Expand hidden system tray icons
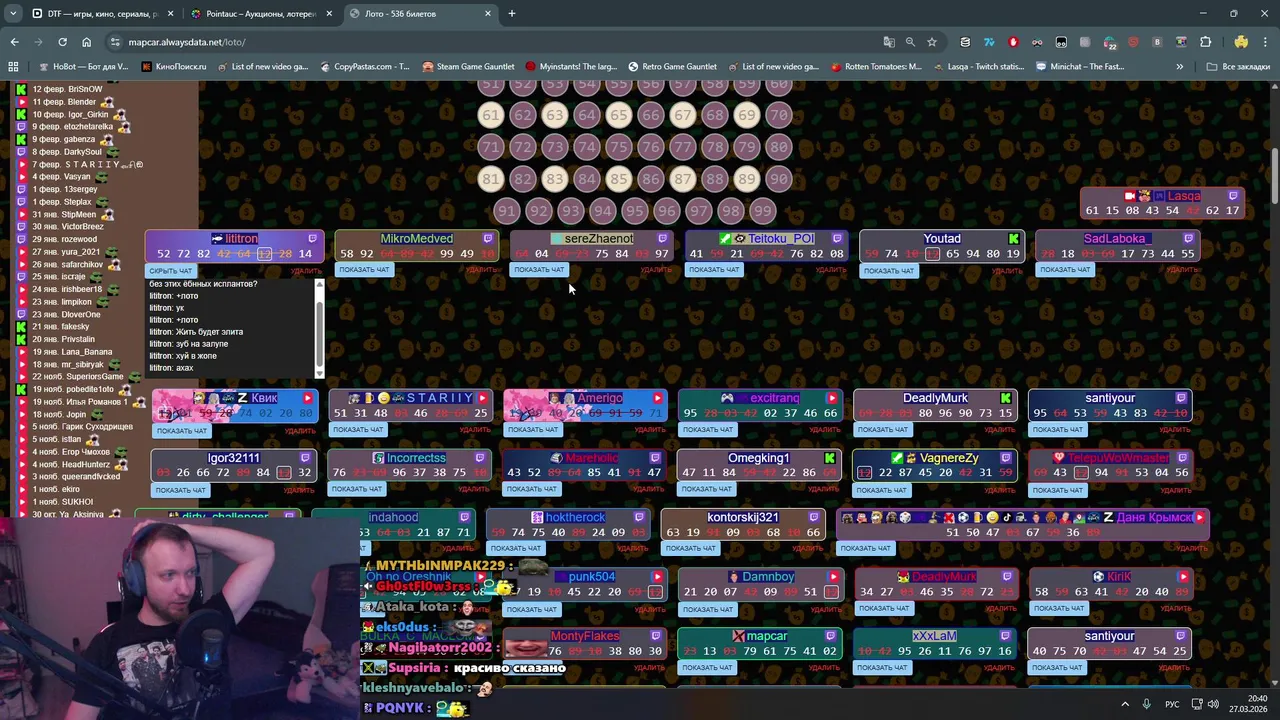Viewport: 1280px width, 720px height. [x=1124, y=704]
